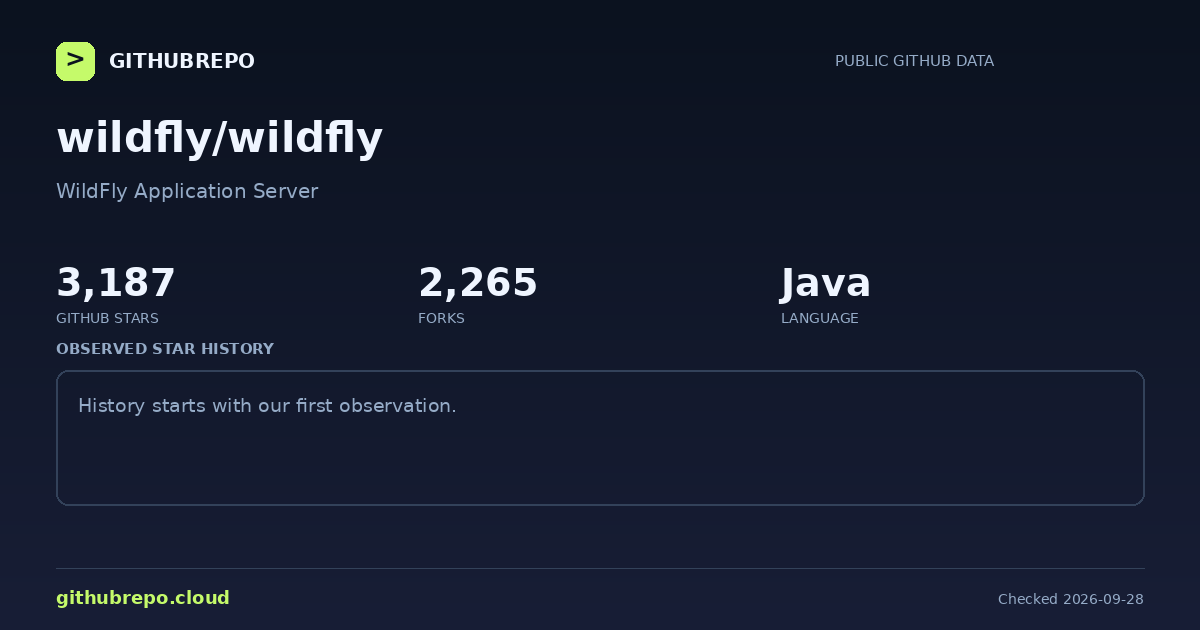
Task: Click the footer divider line
Action: [600, 569]
